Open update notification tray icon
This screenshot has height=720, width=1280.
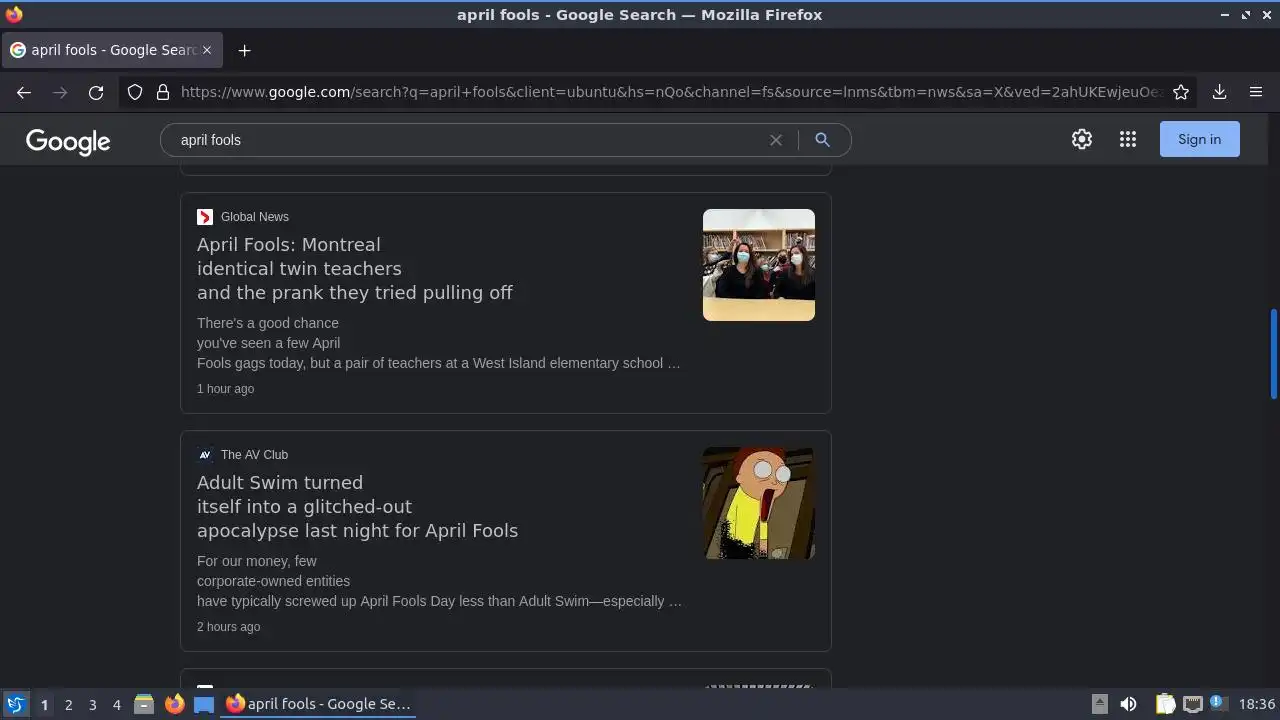1217,703
